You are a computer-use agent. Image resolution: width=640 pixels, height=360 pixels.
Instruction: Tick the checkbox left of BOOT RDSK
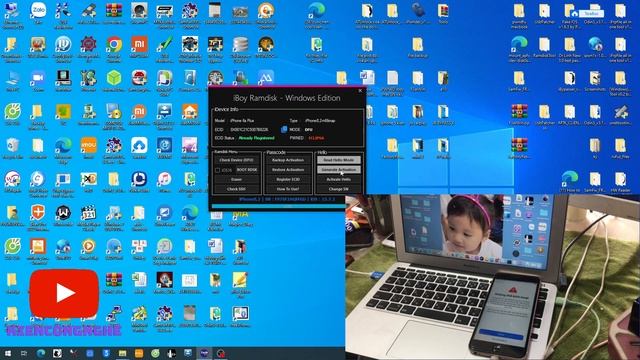tap(218, 170)
